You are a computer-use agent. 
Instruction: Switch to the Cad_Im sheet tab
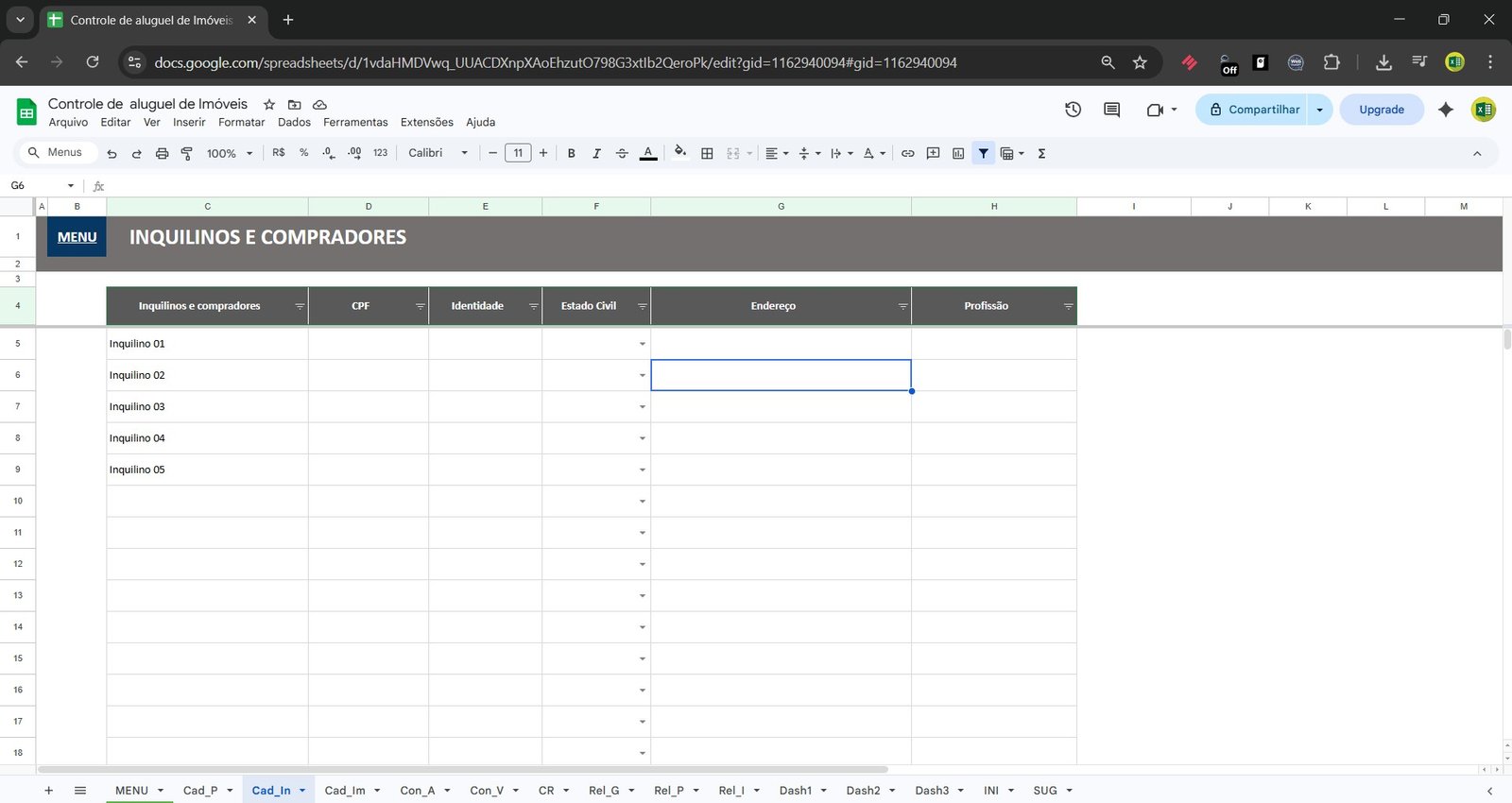coord(344,791)
